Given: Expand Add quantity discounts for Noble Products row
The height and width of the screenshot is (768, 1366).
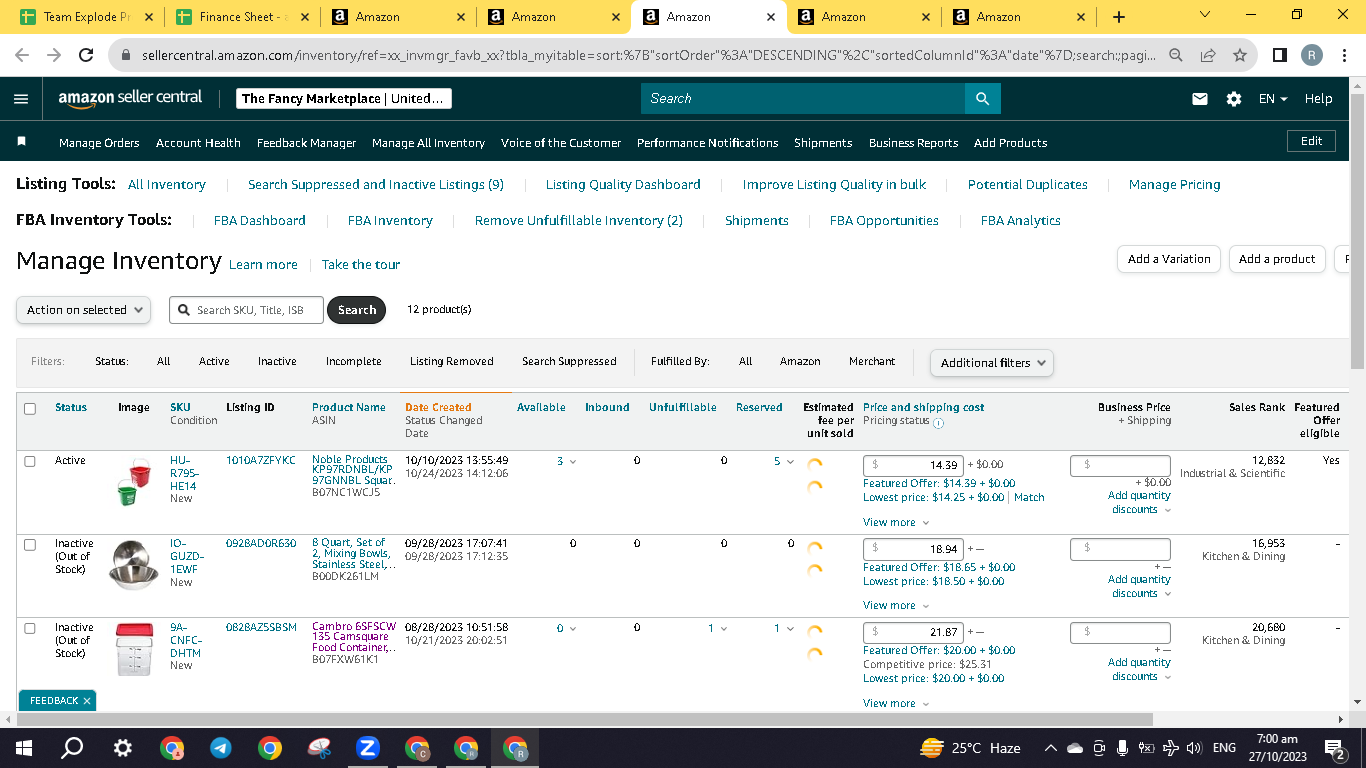Looking at the screenshot, I should coord(1139,502).
